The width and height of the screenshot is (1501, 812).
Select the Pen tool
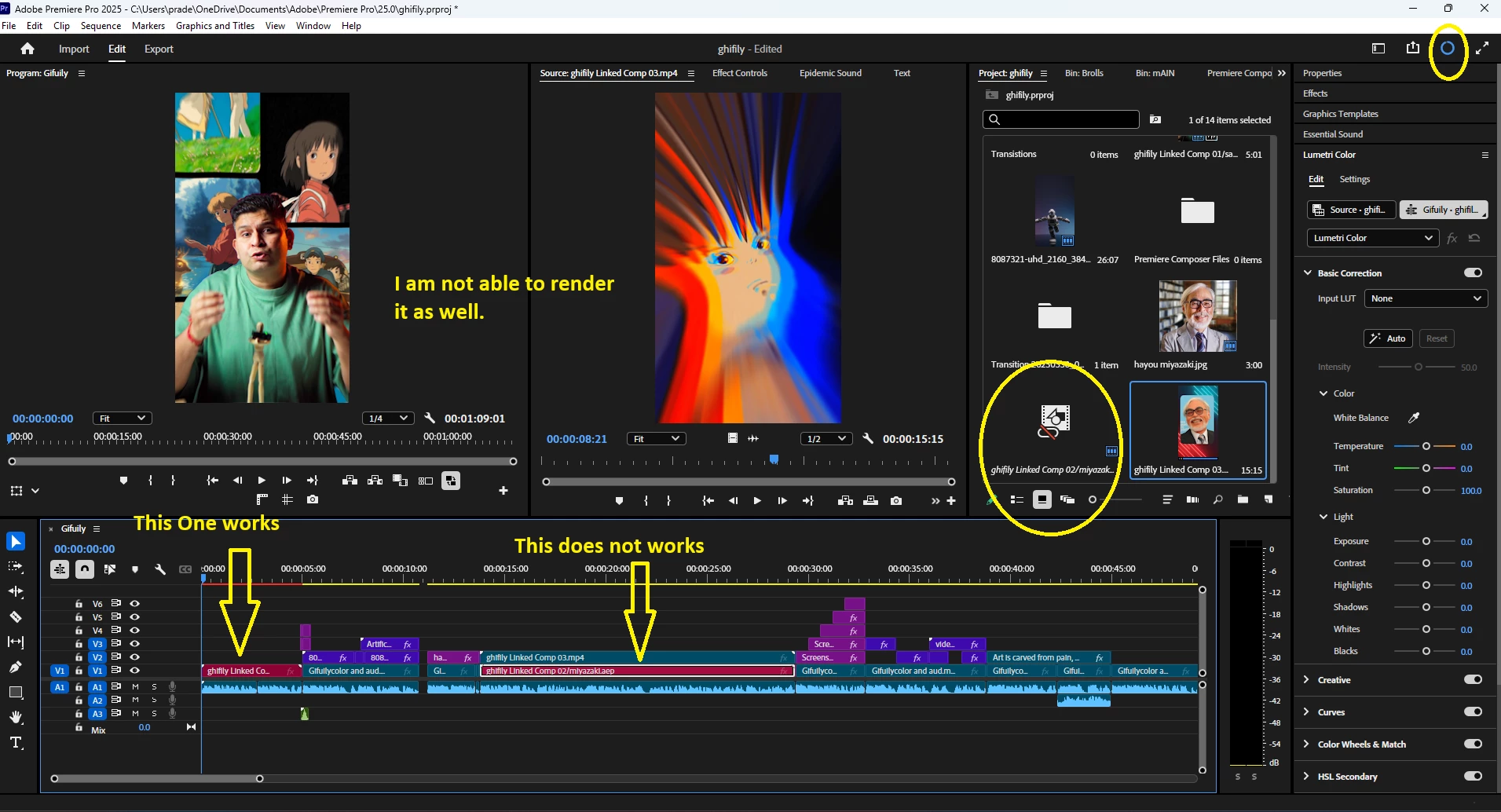16,667
